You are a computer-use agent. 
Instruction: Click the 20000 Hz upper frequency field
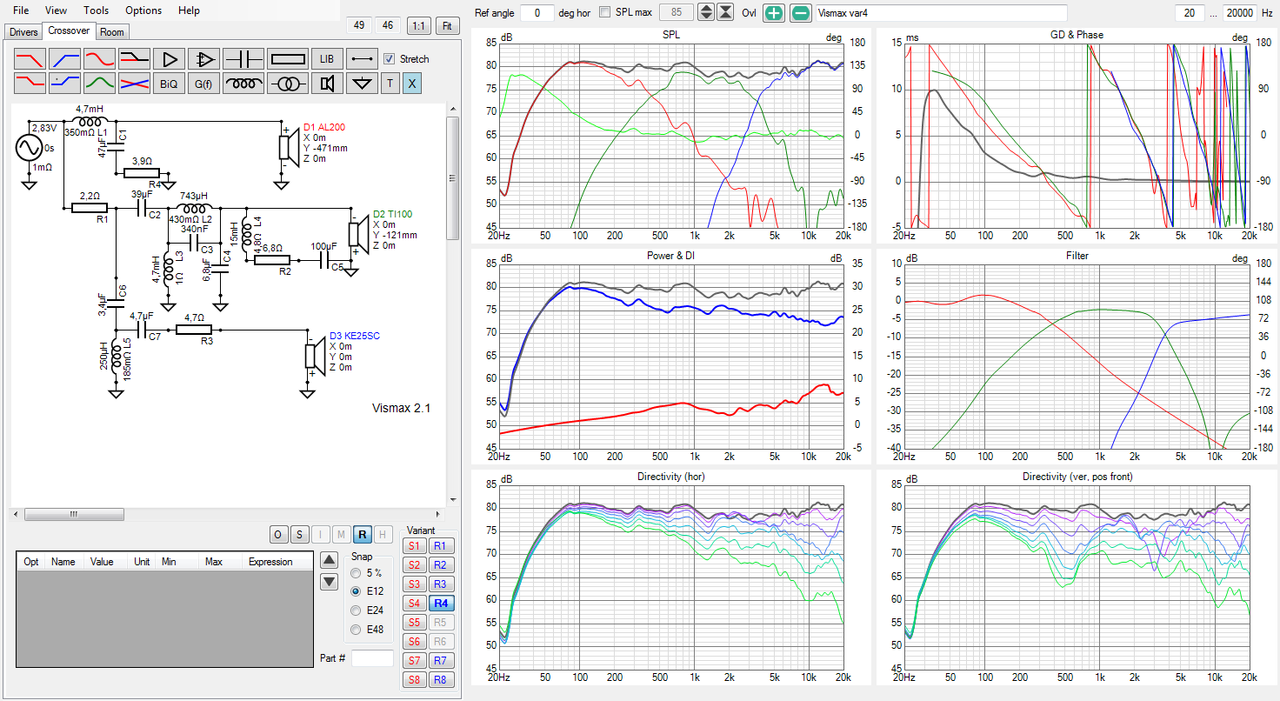coord(1238,12)
